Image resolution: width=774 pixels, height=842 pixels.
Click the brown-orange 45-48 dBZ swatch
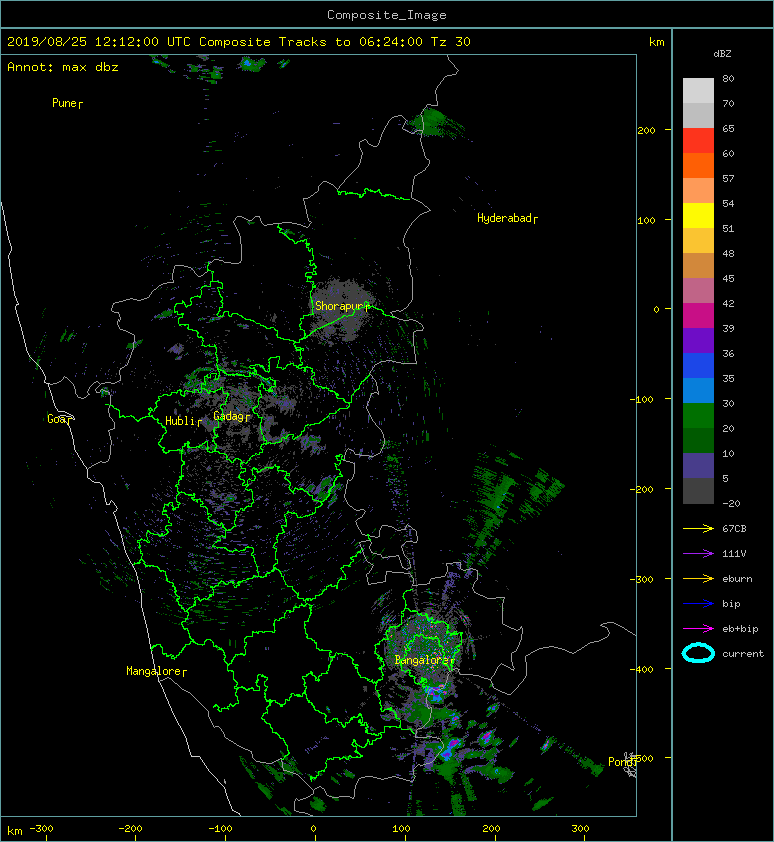[698, 265]
